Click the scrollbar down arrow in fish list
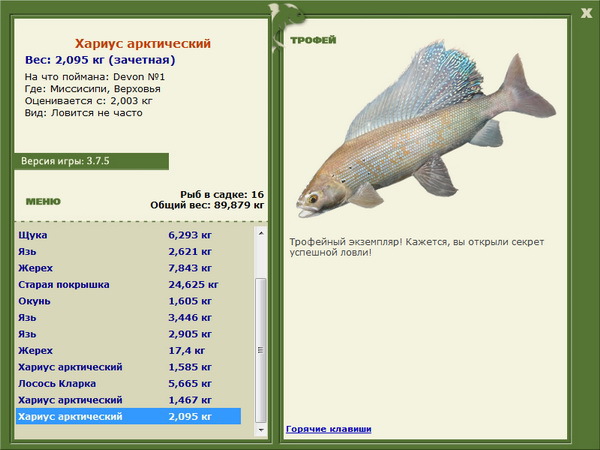The width and height of the screenshot is (600, 450). click(x=261, y=430)
